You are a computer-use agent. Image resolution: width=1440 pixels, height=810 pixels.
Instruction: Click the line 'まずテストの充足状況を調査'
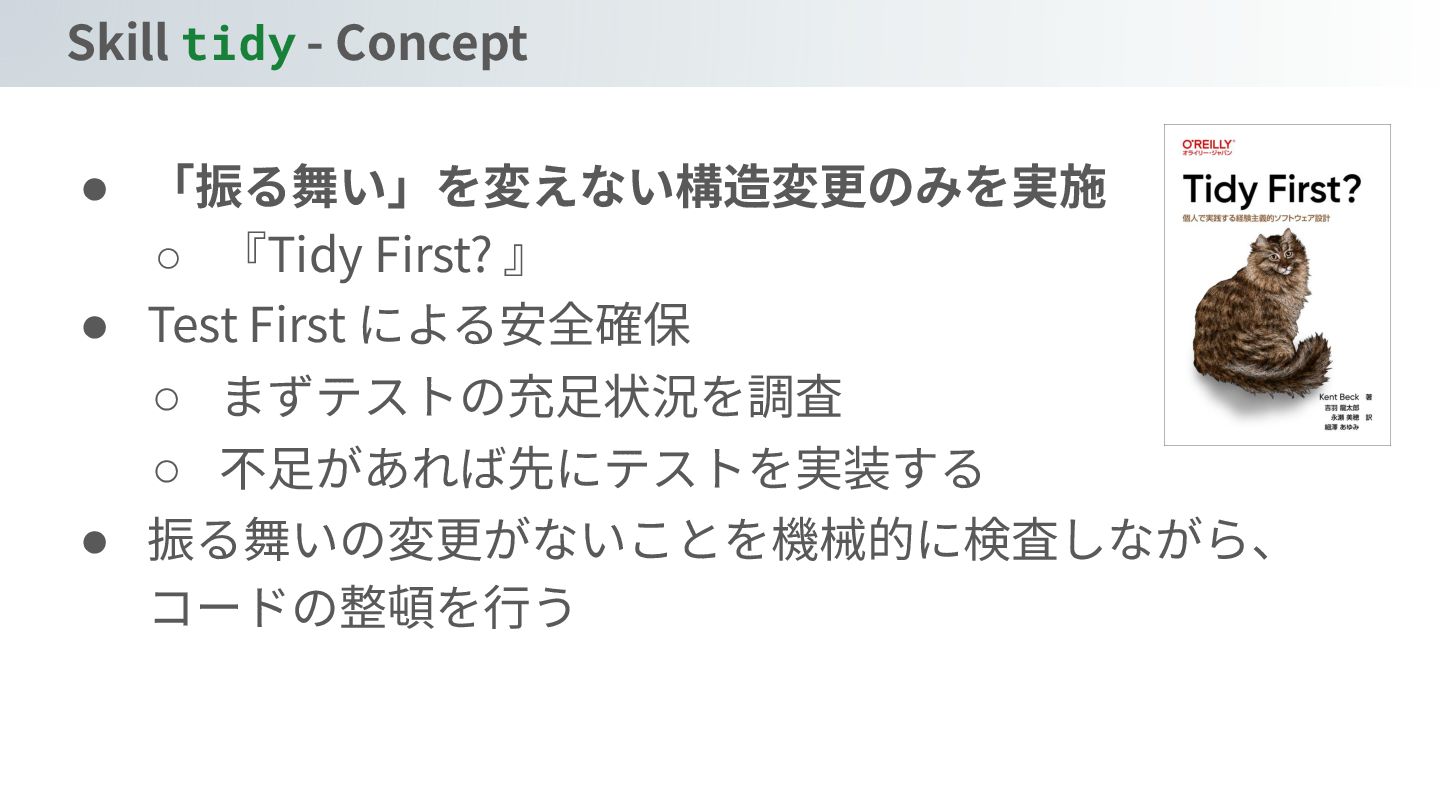[531, 396]
